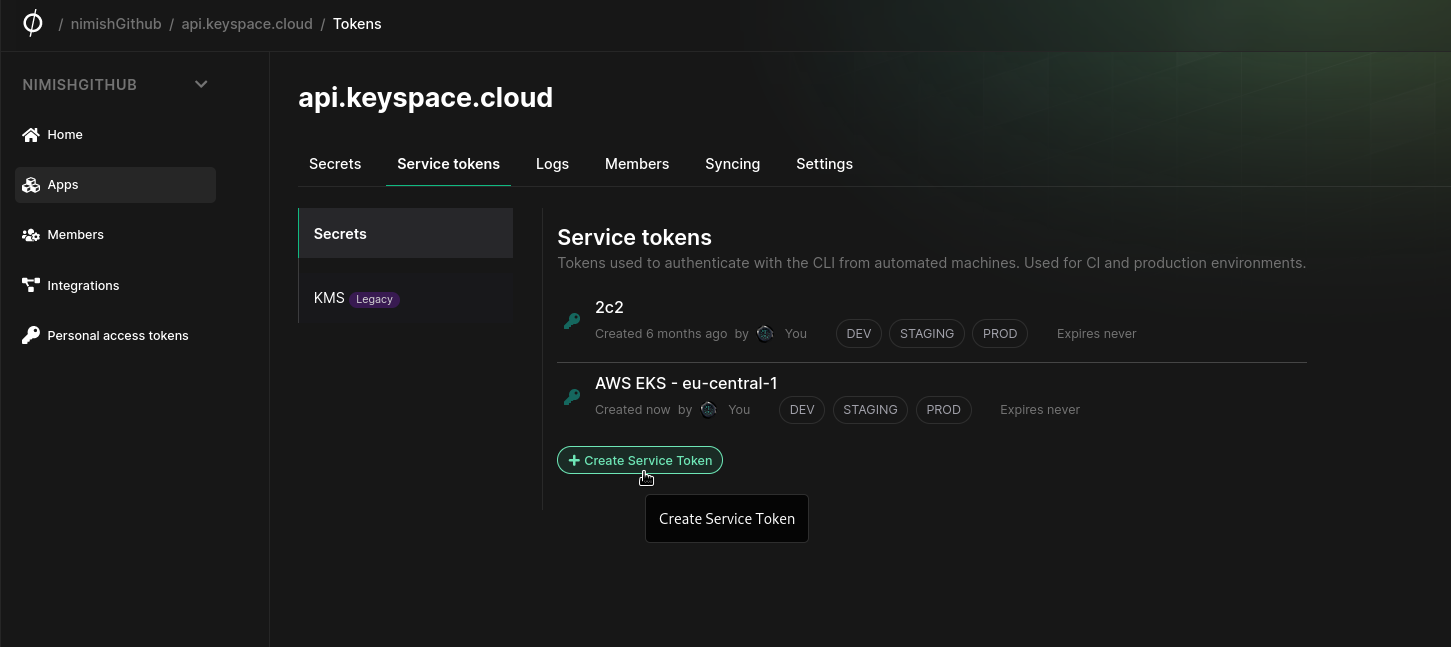Viewport: 1451px width, 647px height.
Task: Expand the NIMISHGITHUB organisation chevron
Action: pyautogui.click(x=201, y=85)
